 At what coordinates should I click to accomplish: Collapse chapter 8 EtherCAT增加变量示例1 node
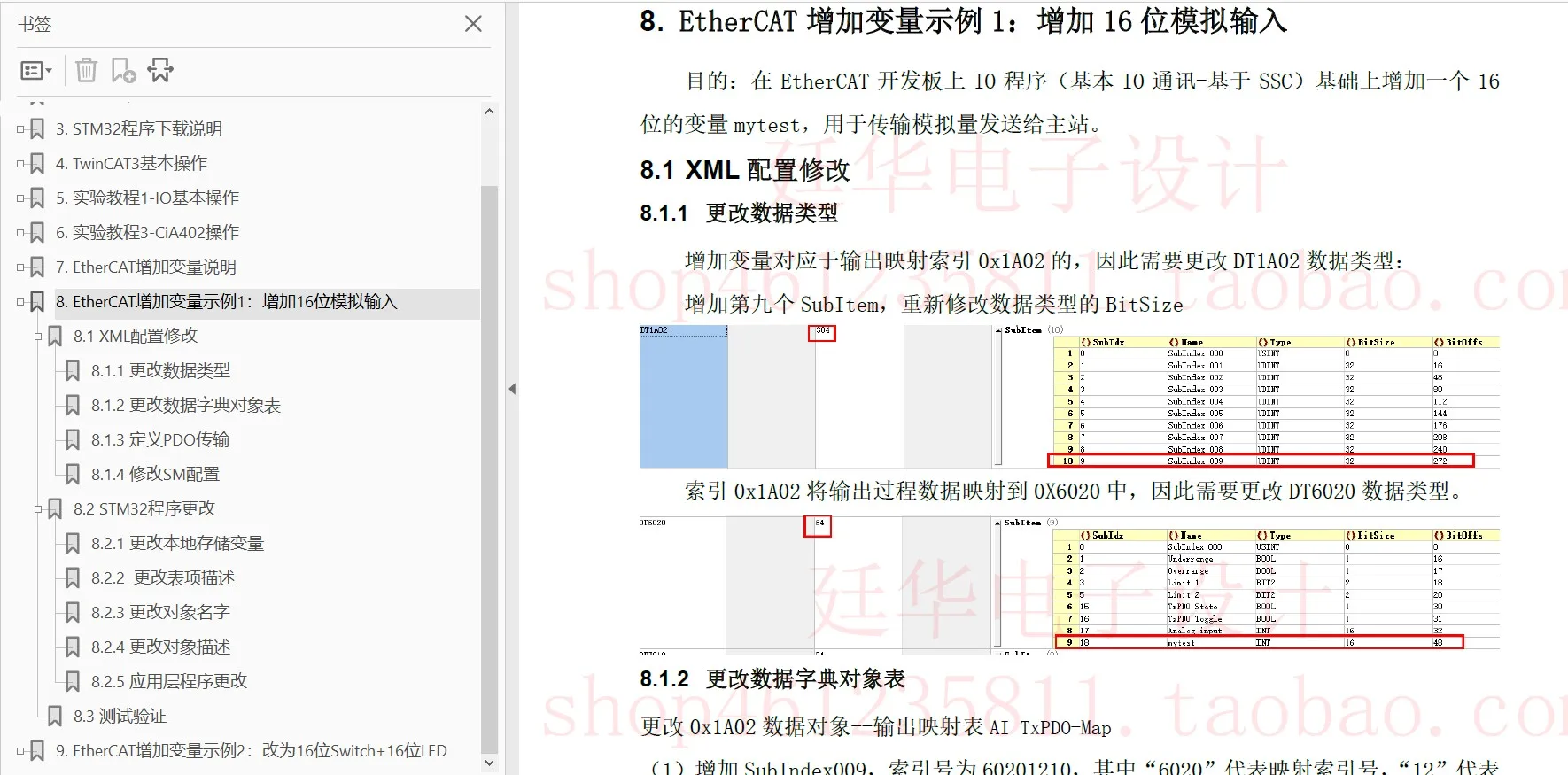tap(20, 302)
